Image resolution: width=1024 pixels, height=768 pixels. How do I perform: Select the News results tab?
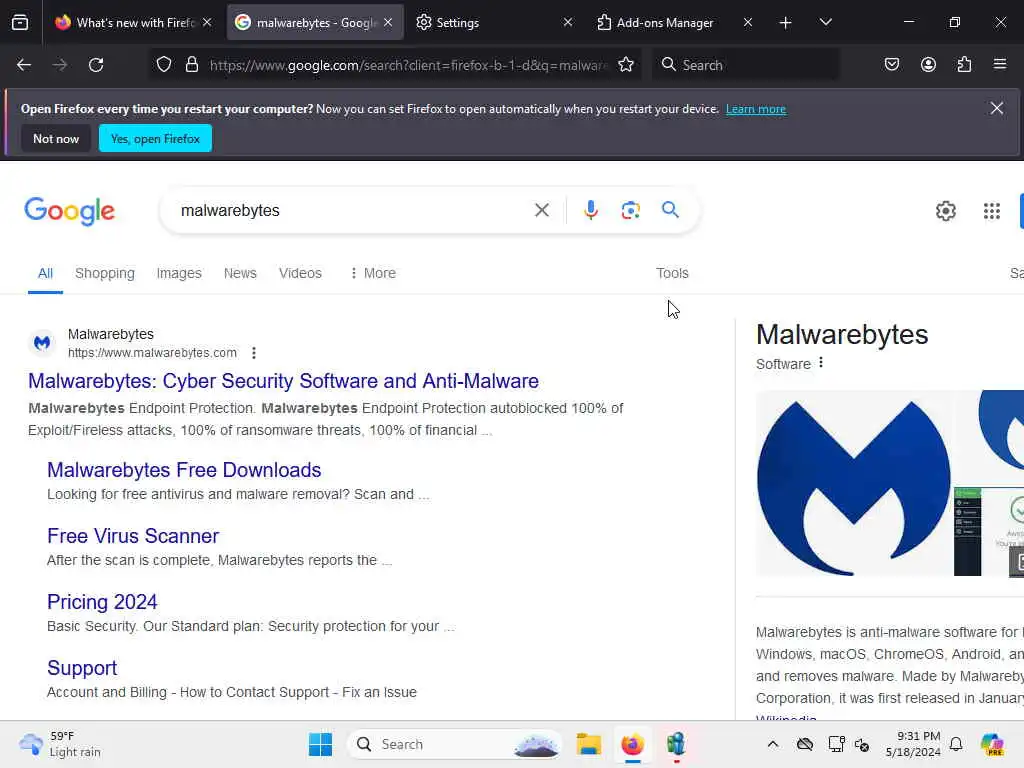(x=240, y=273)
